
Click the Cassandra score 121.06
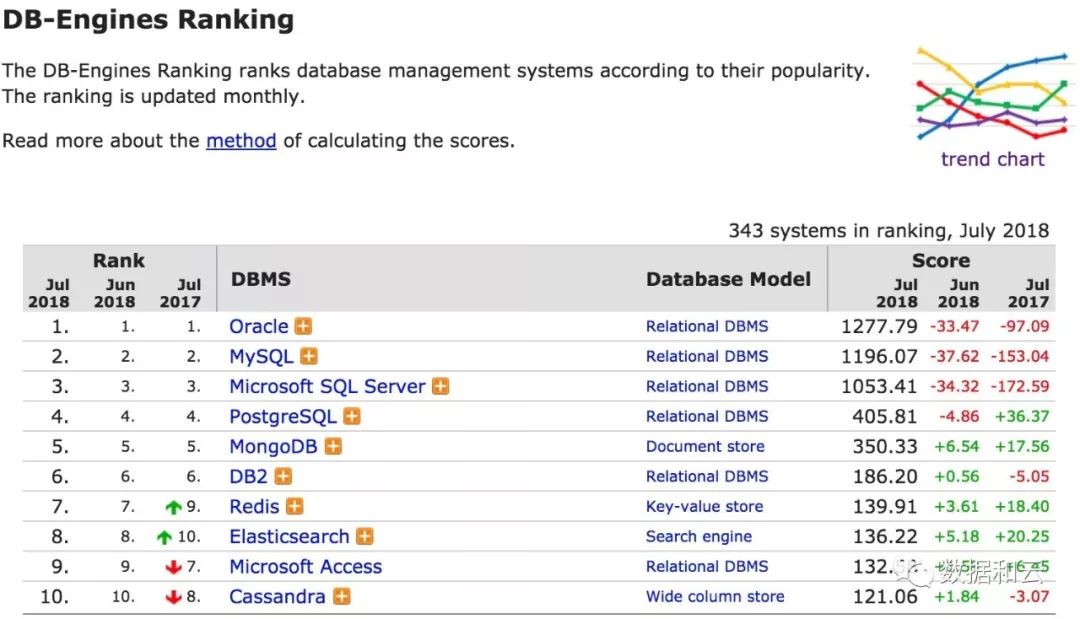point(884,596)
